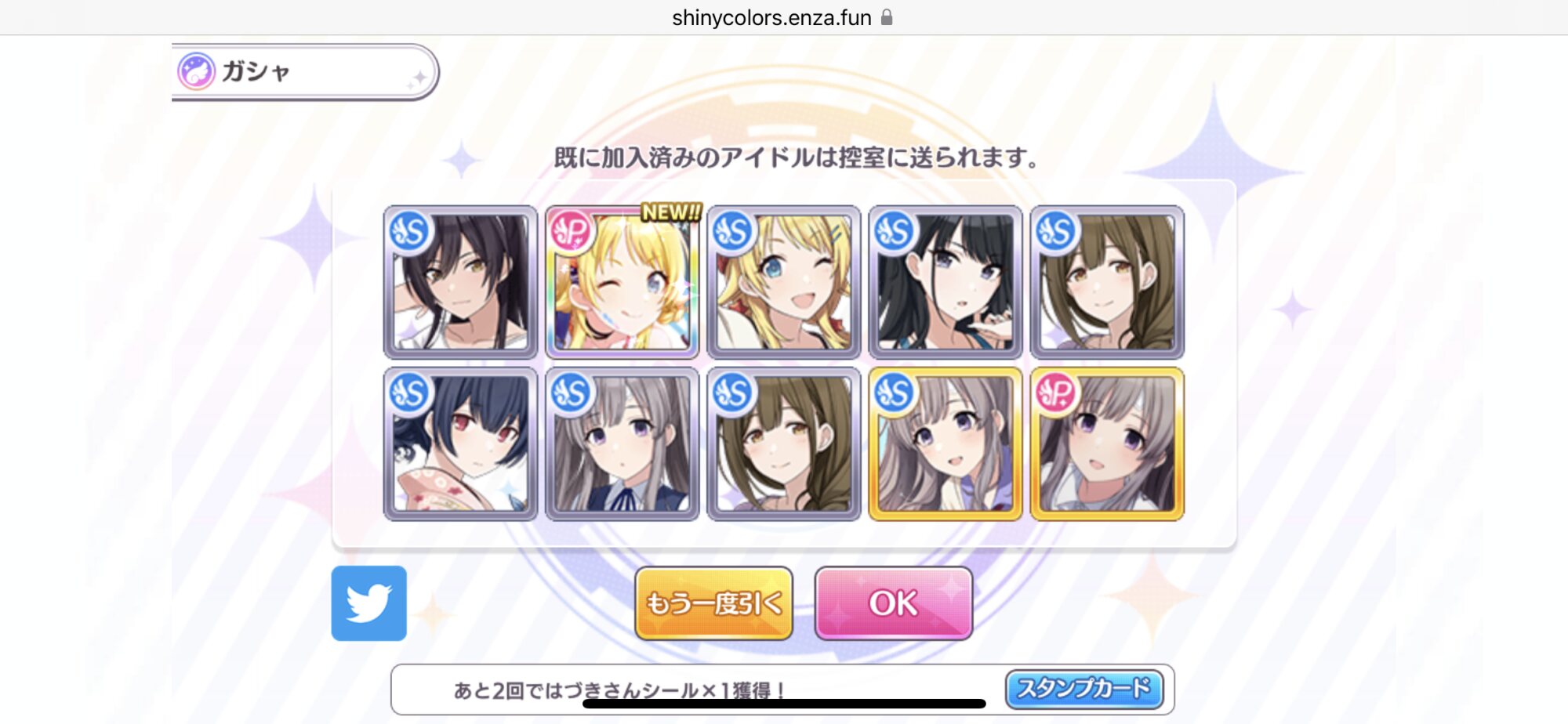Select the red-eyed kimono idol card
This screenshot has height=724, width=1568.
point(460,443)
